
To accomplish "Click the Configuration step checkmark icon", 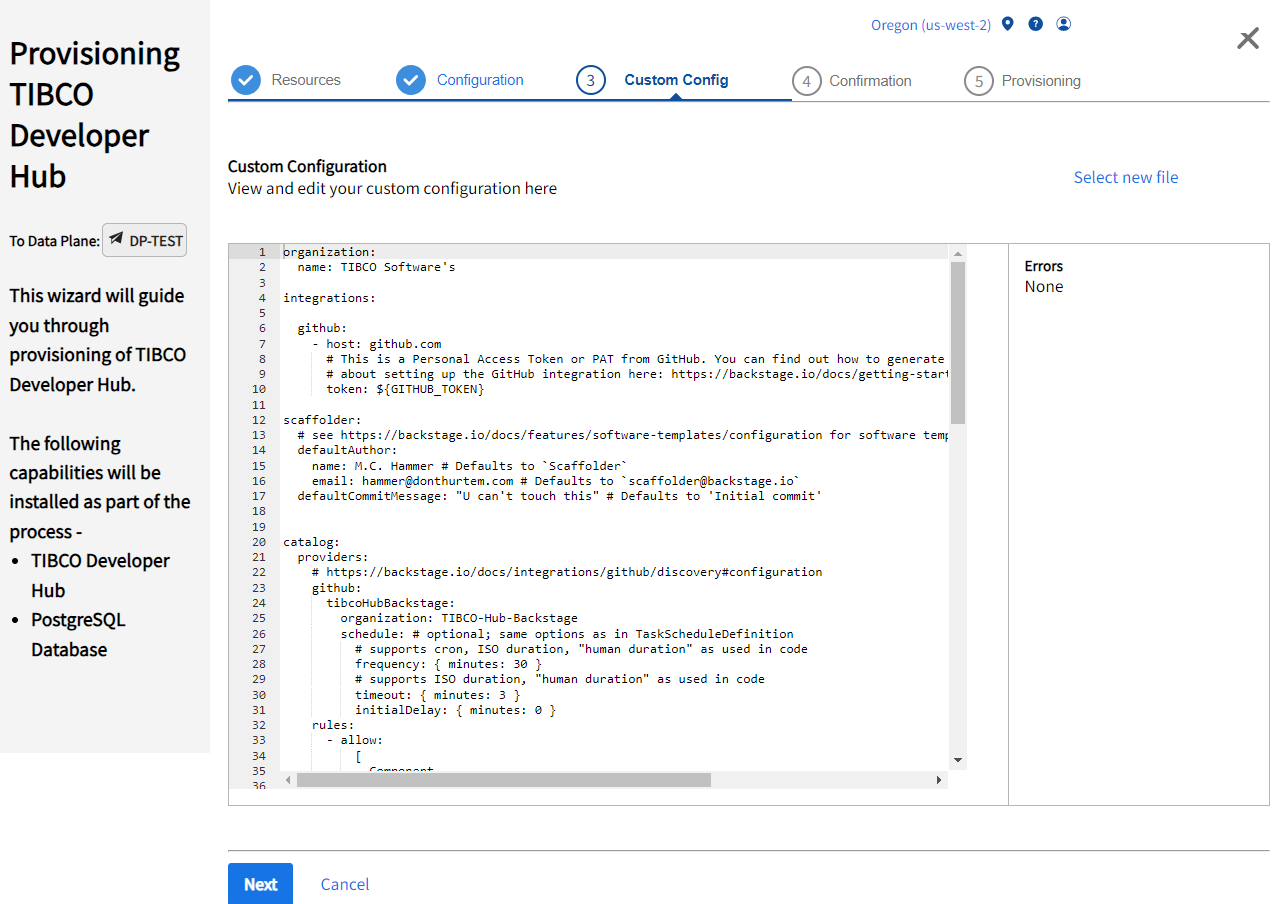I will pos(411,80).
